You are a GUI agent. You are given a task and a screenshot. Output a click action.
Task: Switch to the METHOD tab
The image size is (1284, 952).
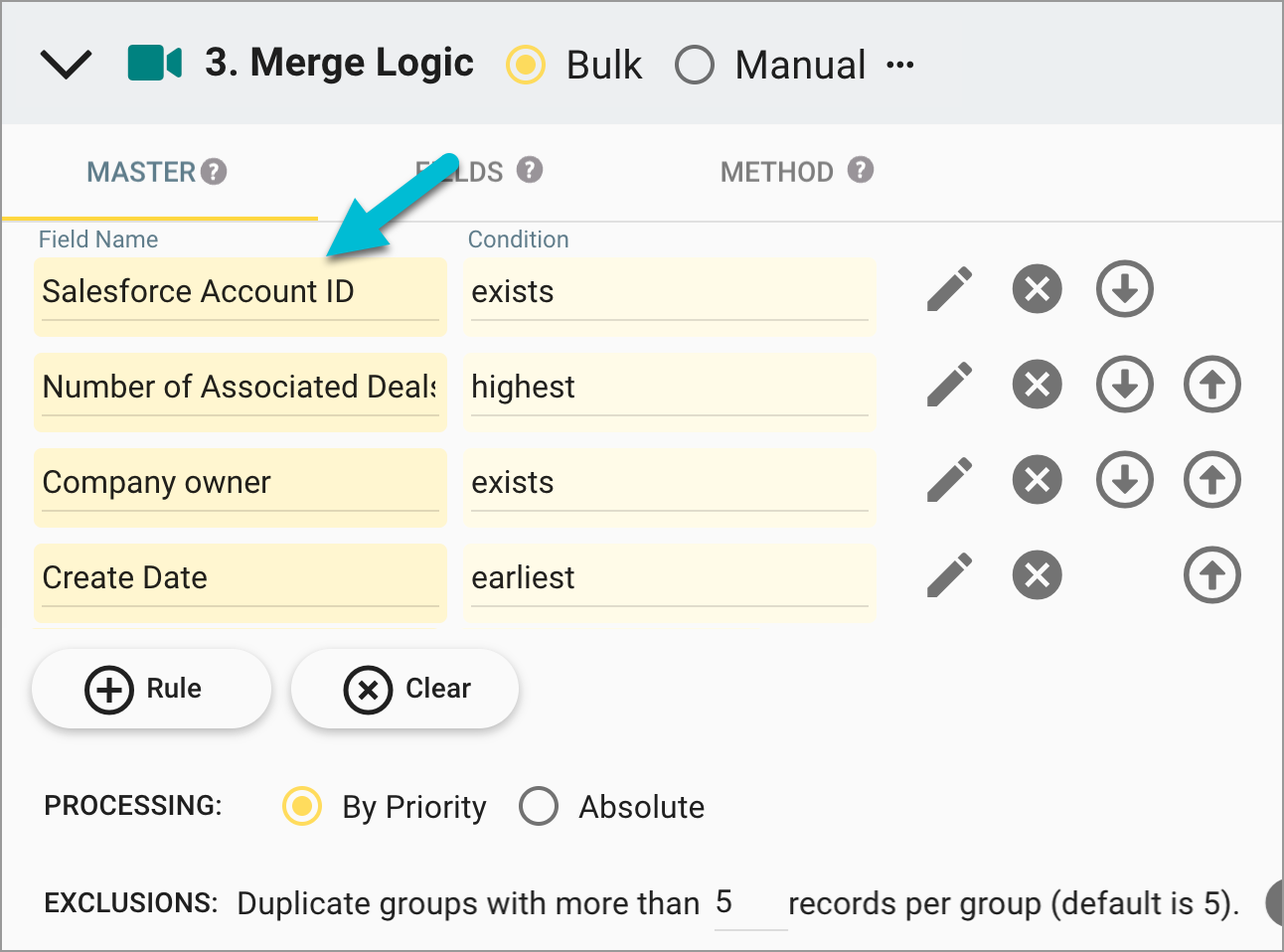[x=777, y=170]
